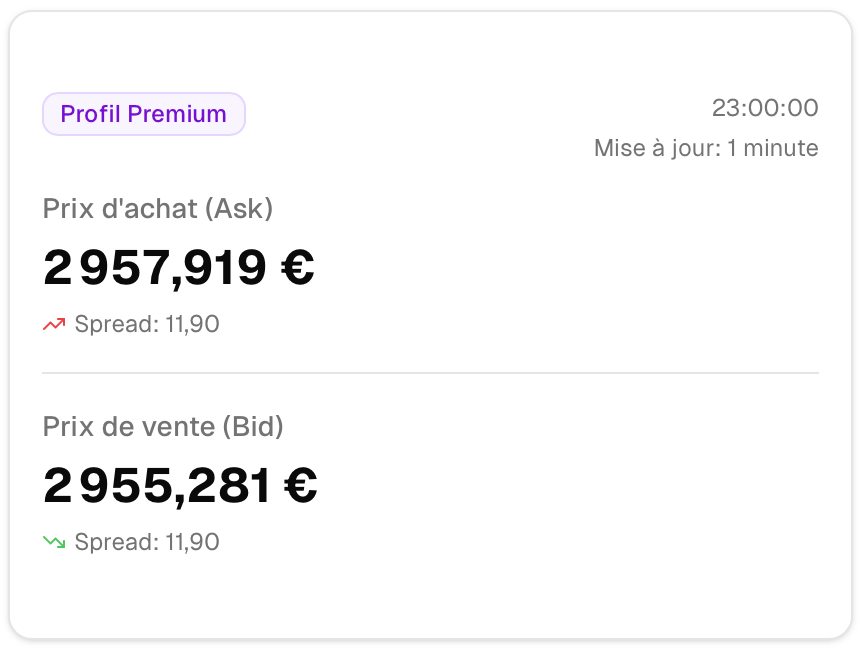Click the leading digit 2 of ask price
866x650 pixels.
coord(57,267)
